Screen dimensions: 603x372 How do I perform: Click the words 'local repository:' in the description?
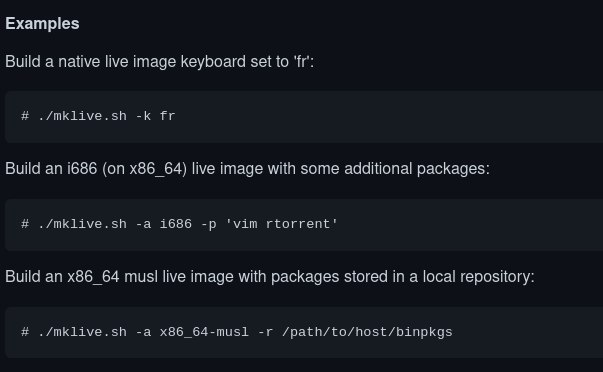(x=478, y=277)
